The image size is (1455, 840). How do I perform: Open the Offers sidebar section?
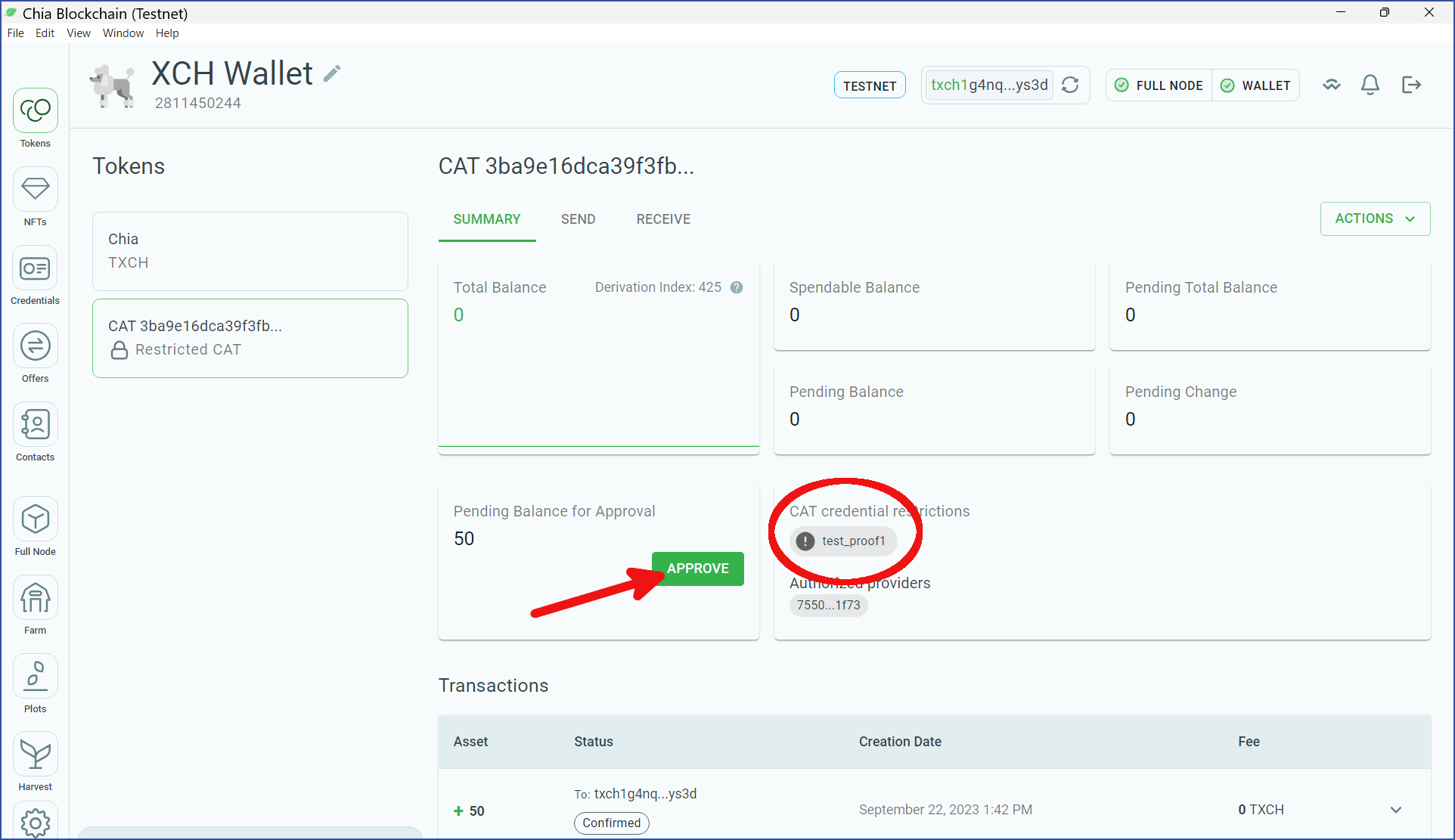click(x=35, y=354)
